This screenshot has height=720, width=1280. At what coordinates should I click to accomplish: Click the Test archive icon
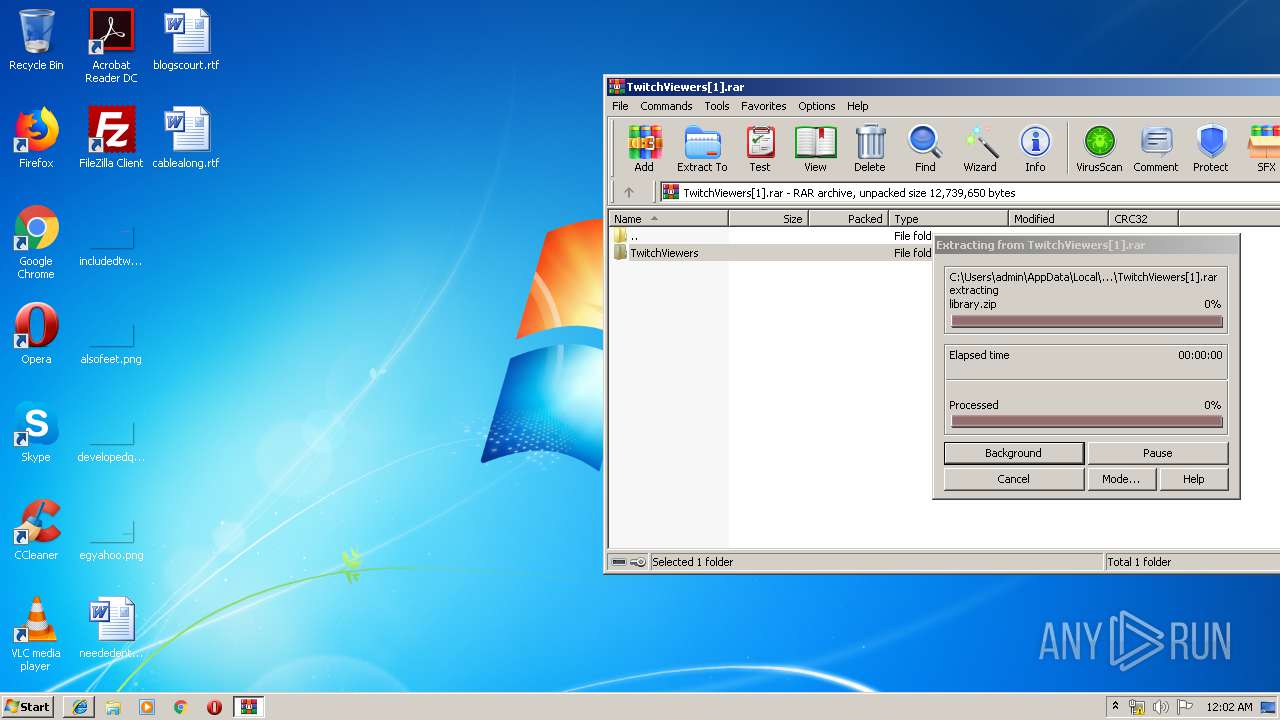point(760,148)
